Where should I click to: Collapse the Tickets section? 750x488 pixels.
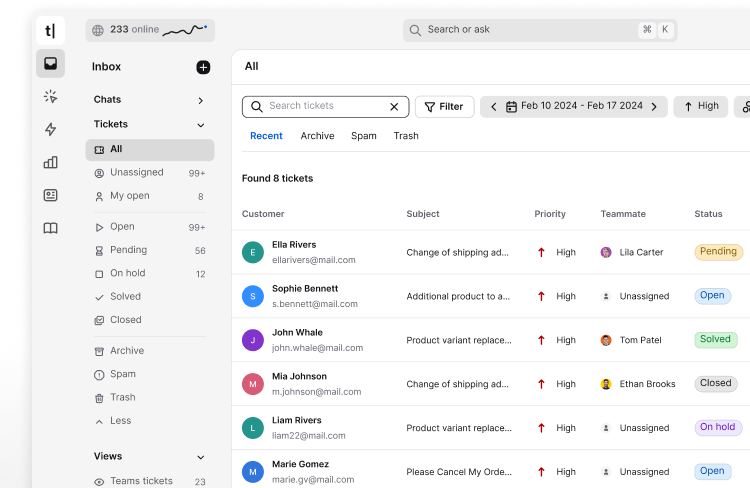(200, 125)
